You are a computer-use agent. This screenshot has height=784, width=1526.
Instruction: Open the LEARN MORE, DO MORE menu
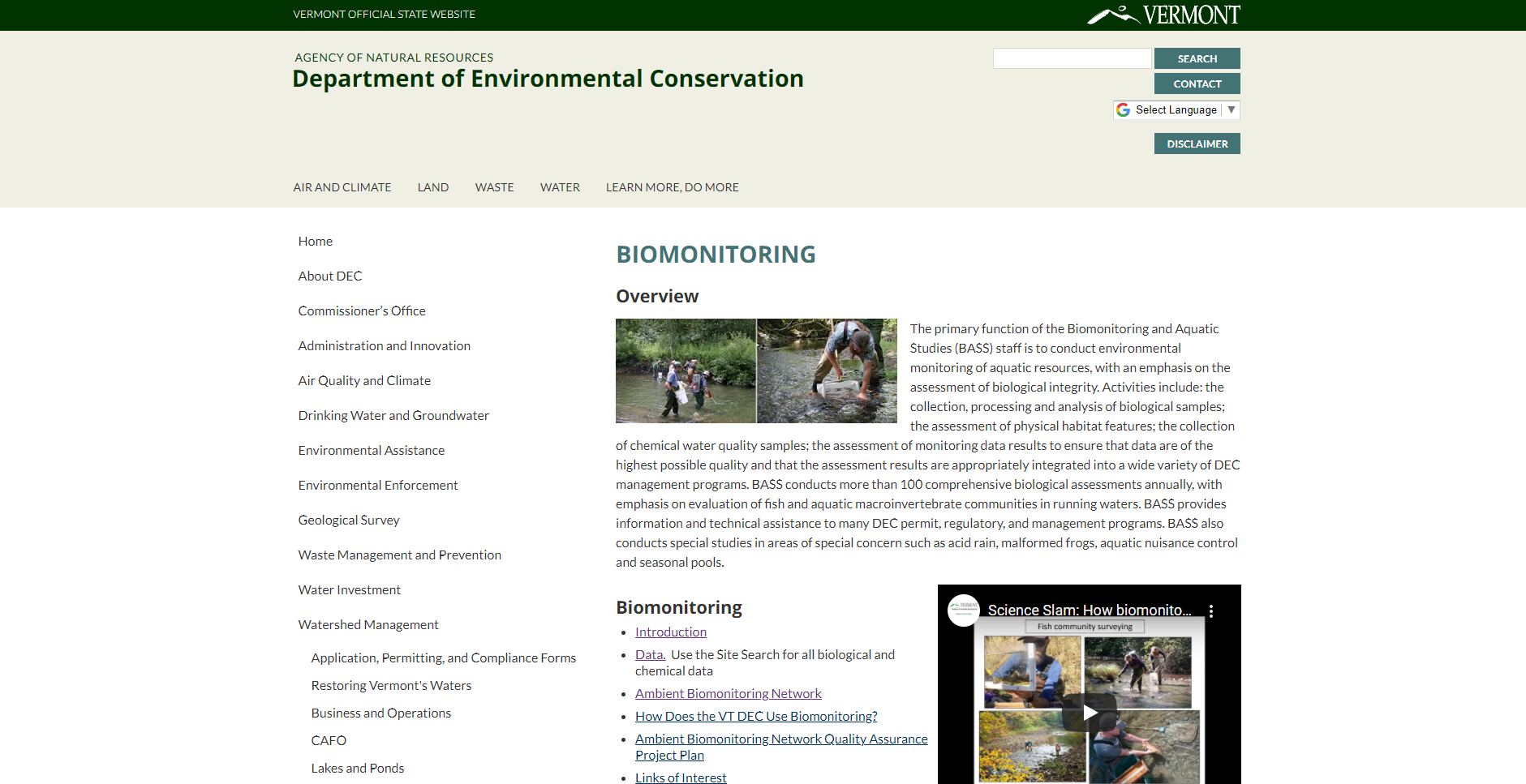(x=672, y=187)
